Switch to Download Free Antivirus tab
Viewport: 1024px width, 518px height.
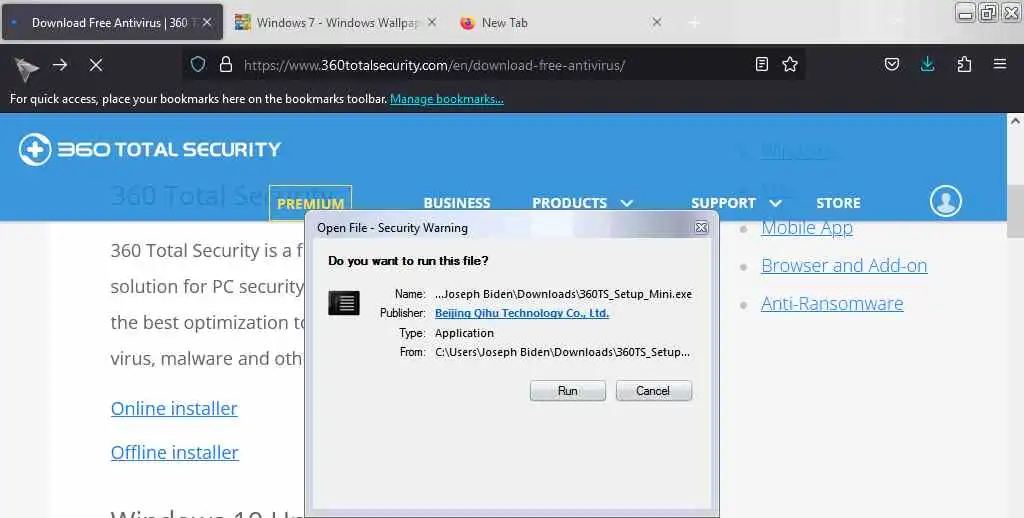[112, 22]
